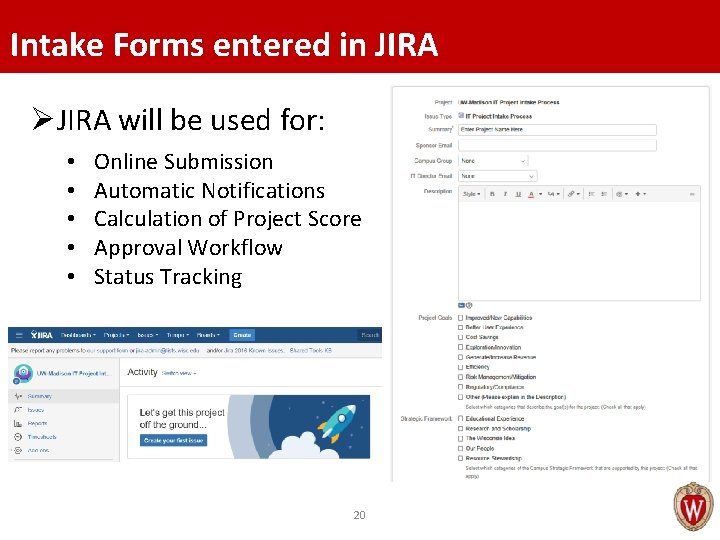Screen dimensions: 720x540
Task: Check the Our People checkbox
Action: click(461, 449)
